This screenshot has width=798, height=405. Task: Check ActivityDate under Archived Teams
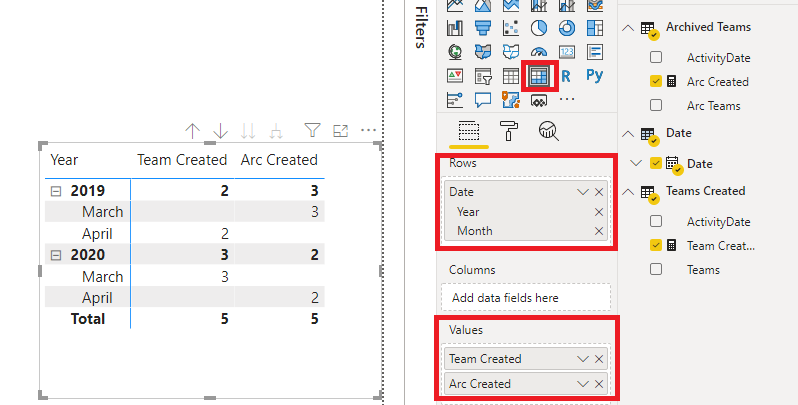tap(656, 57)
